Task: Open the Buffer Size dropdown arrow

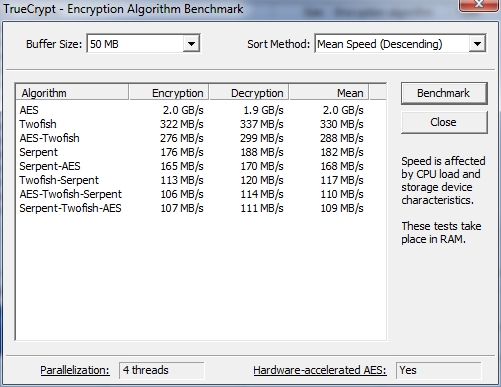Action: click(x=191, y=44)
